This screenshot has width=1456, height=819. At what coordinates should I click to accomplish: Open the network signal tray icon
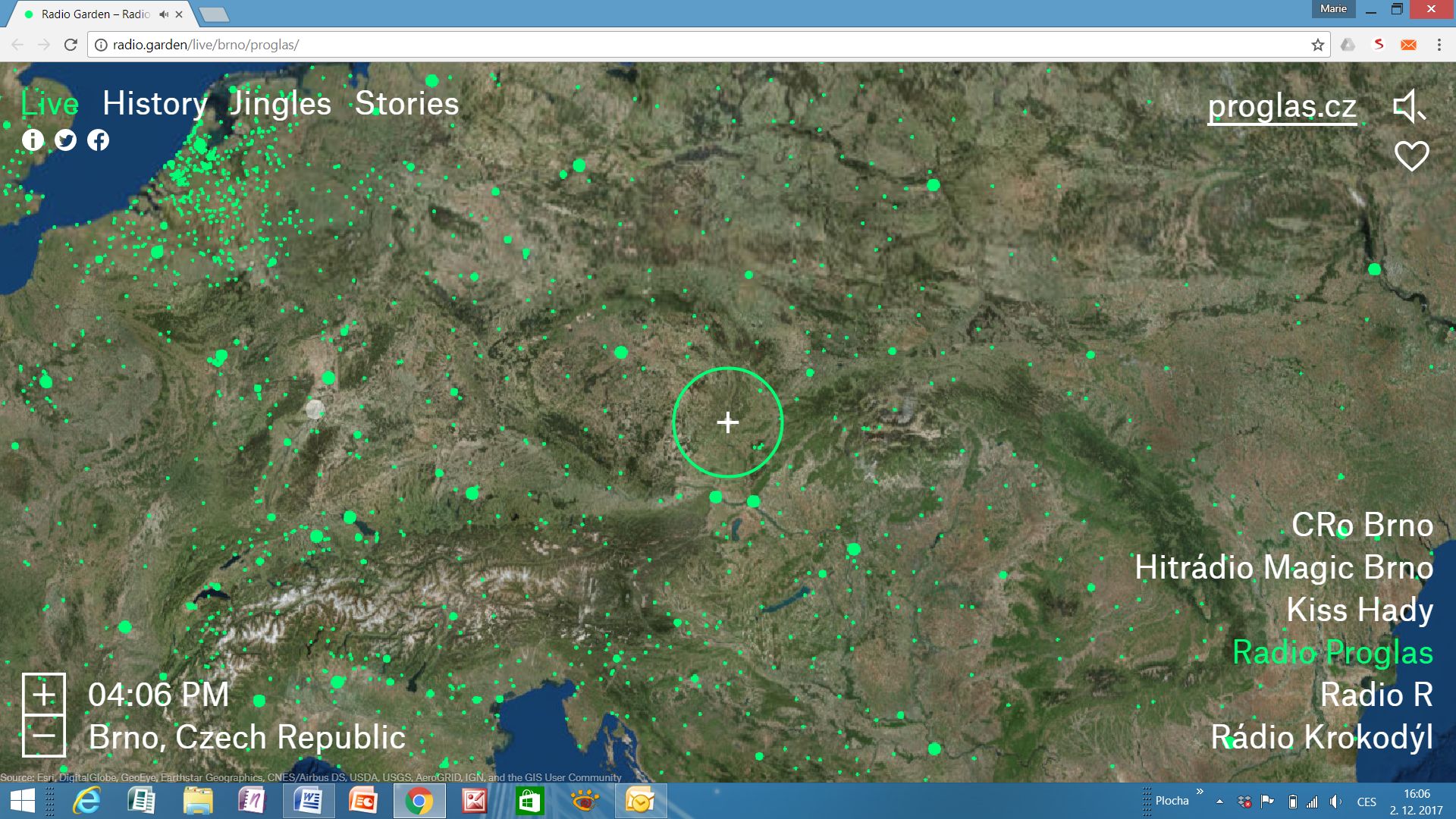click(1313, 802)
